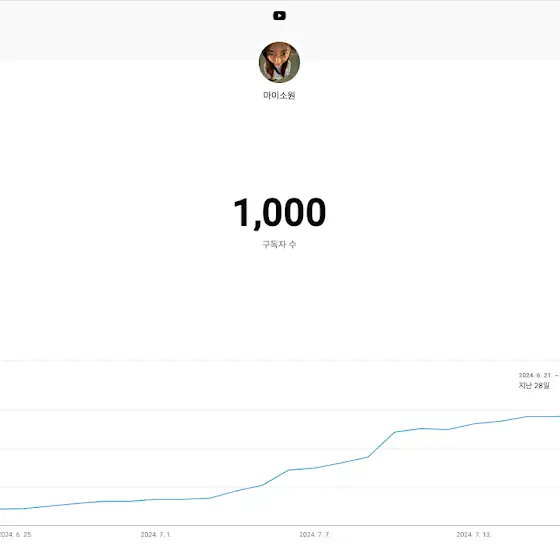Click the line's starting point at left edge

click(1, 509)
